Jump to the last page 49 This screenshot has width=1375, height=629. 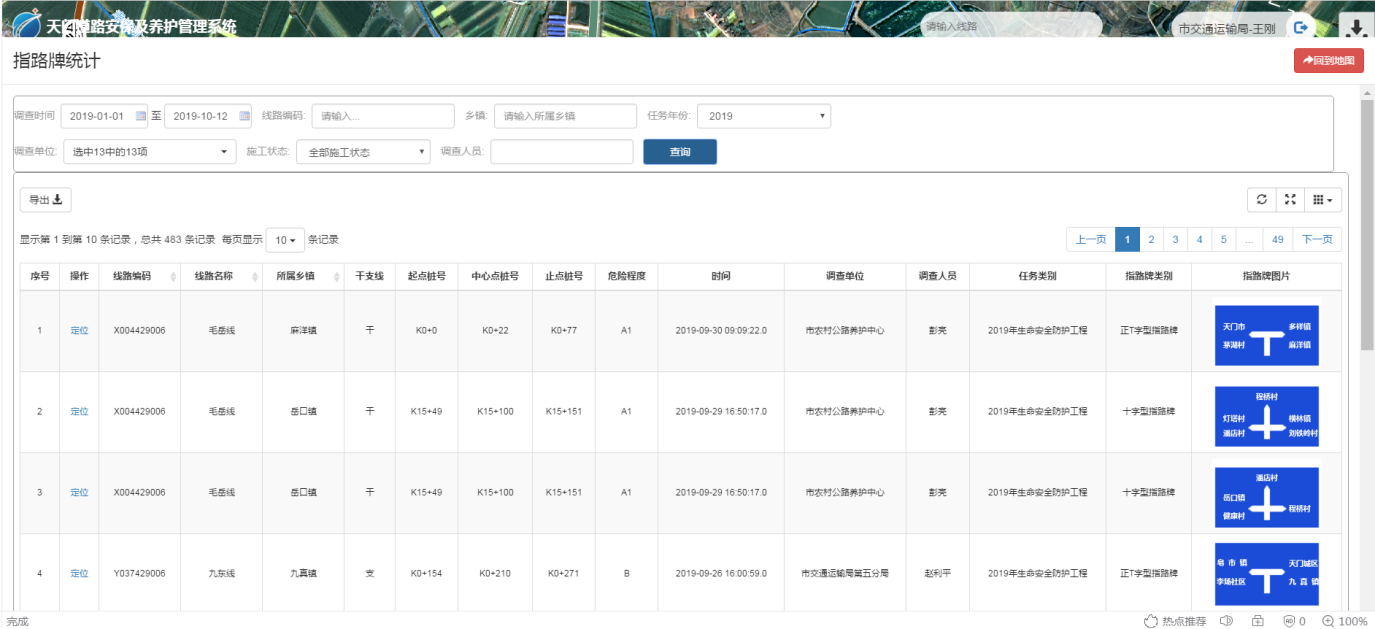(x=1278, y=240)
